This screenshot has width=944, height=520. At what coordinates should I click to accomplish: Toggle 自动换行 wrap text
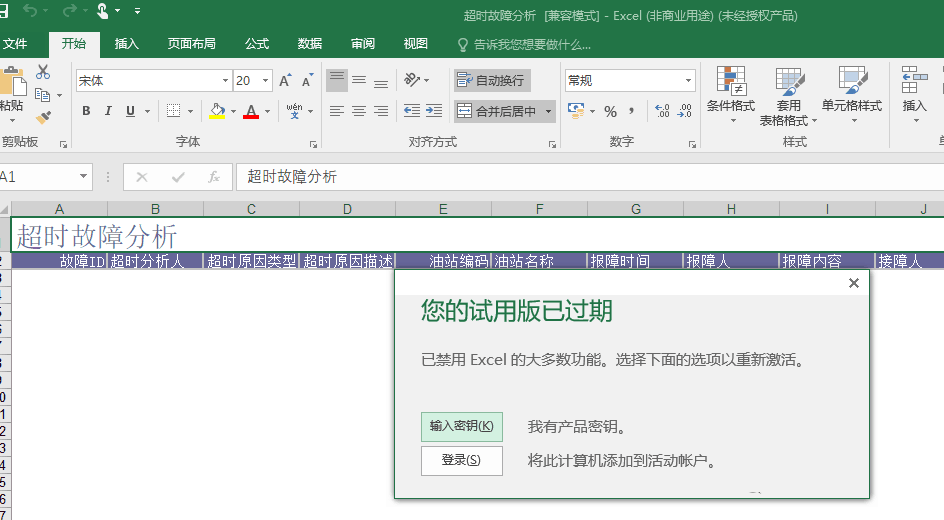tap(492, 80)
